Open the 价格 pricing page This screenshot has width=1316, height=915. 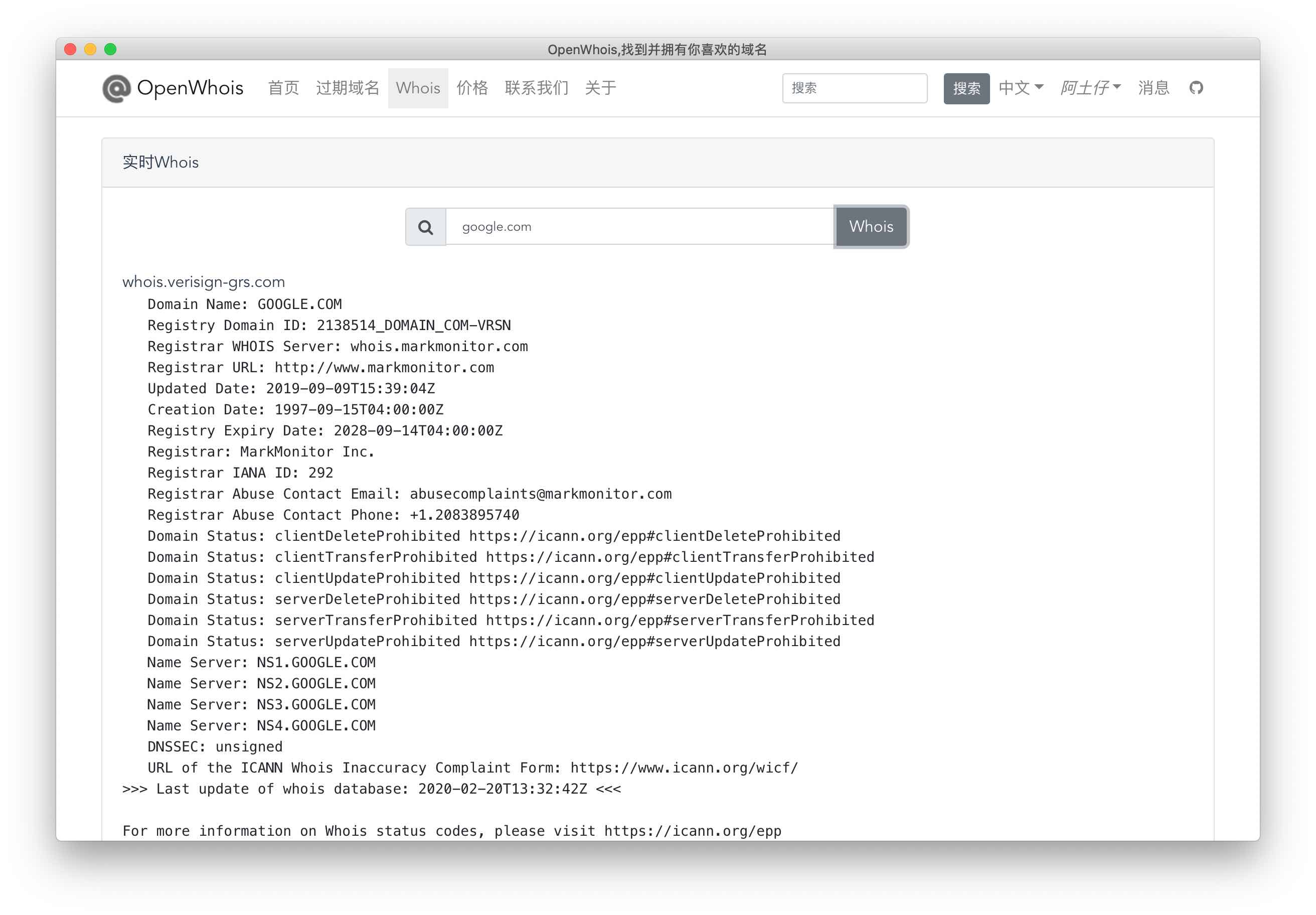coord(472,88)
